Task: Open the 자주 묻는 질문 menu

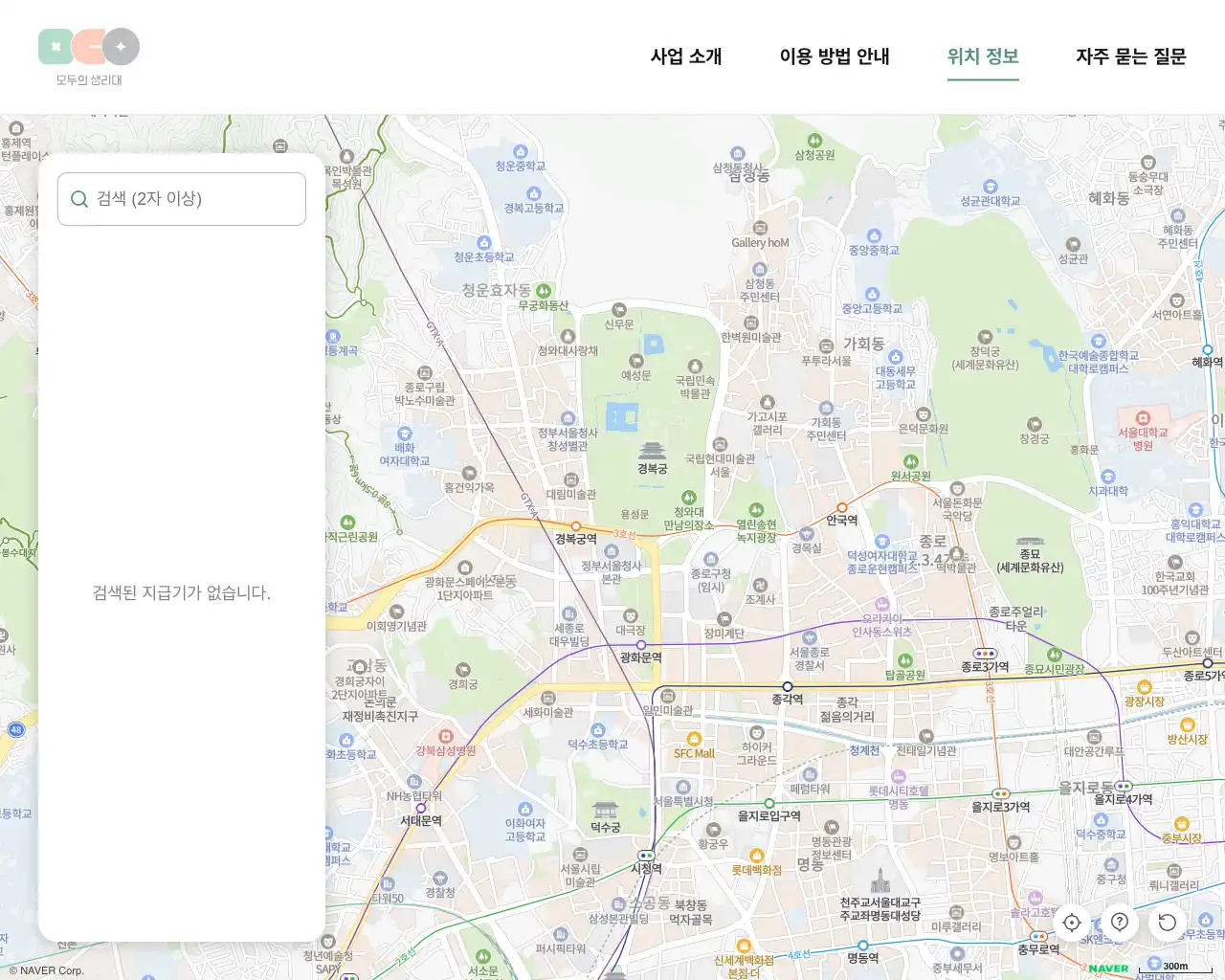Action: [x=1131, y=56]
